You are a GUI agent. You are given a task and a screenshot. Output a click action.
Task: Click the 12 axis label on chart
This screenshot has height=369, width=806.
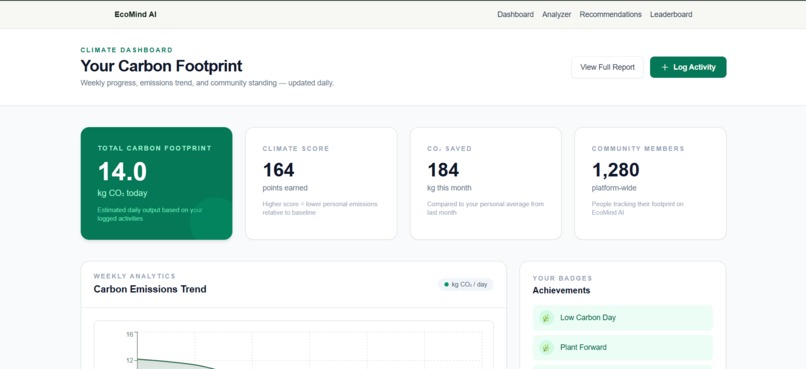(130, 360)
